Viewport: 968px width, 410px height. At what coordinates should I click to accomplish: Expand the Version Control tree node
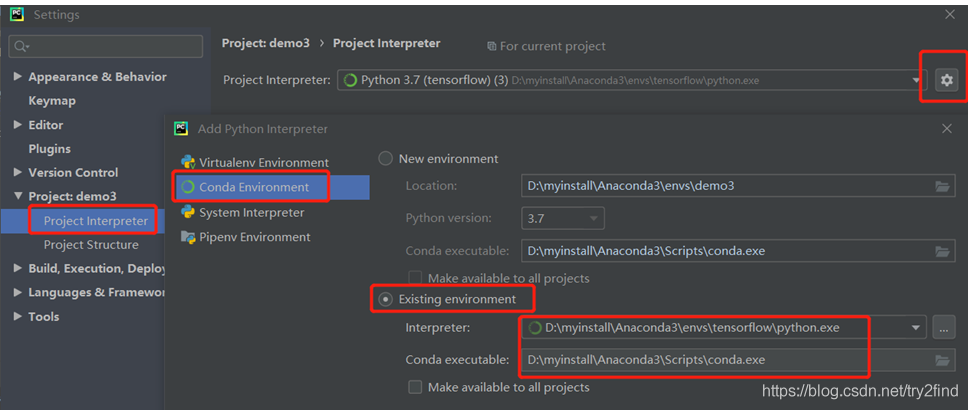[x=18, y=172]
